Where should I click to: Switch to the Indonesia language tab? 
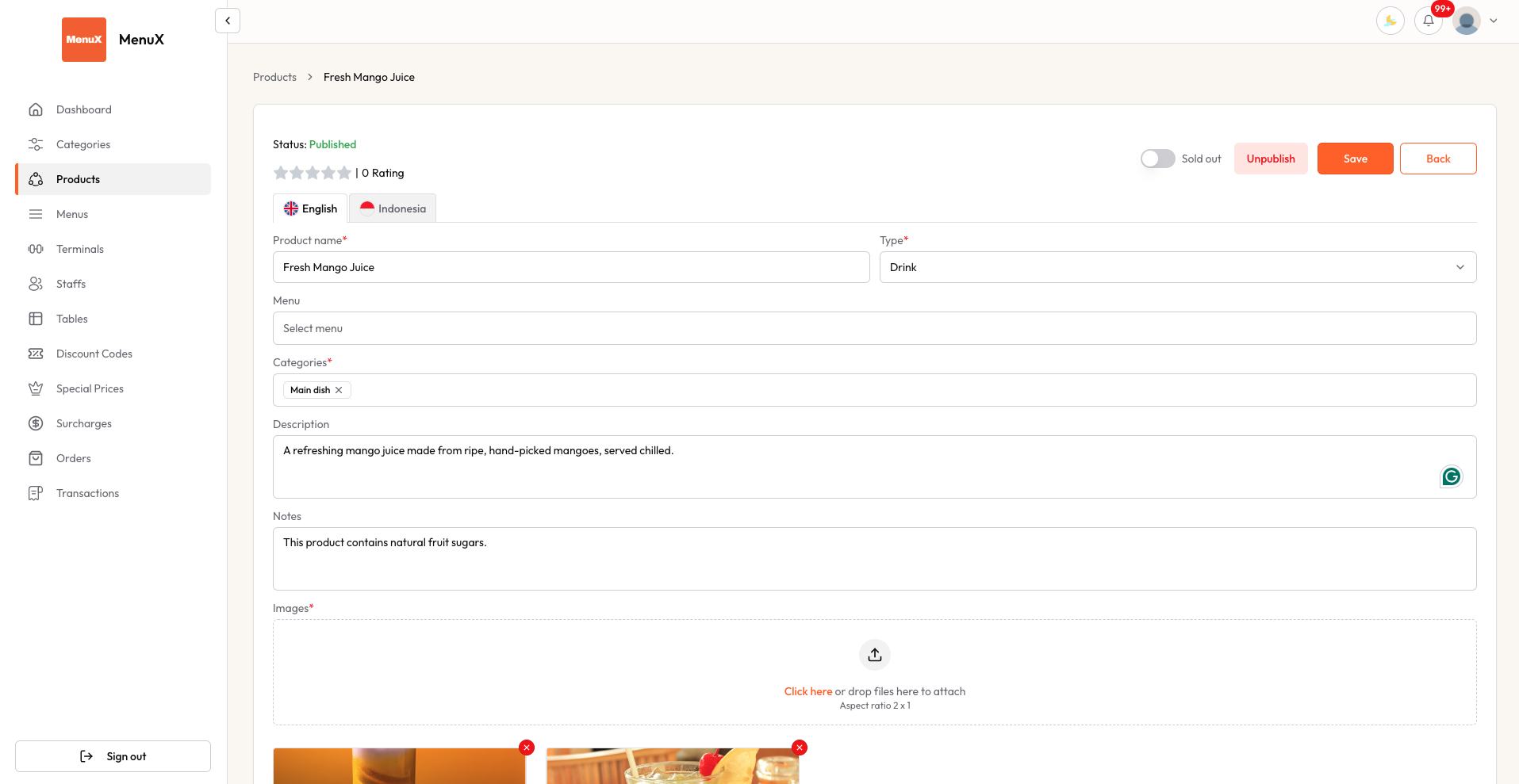[x=393, y=208]
